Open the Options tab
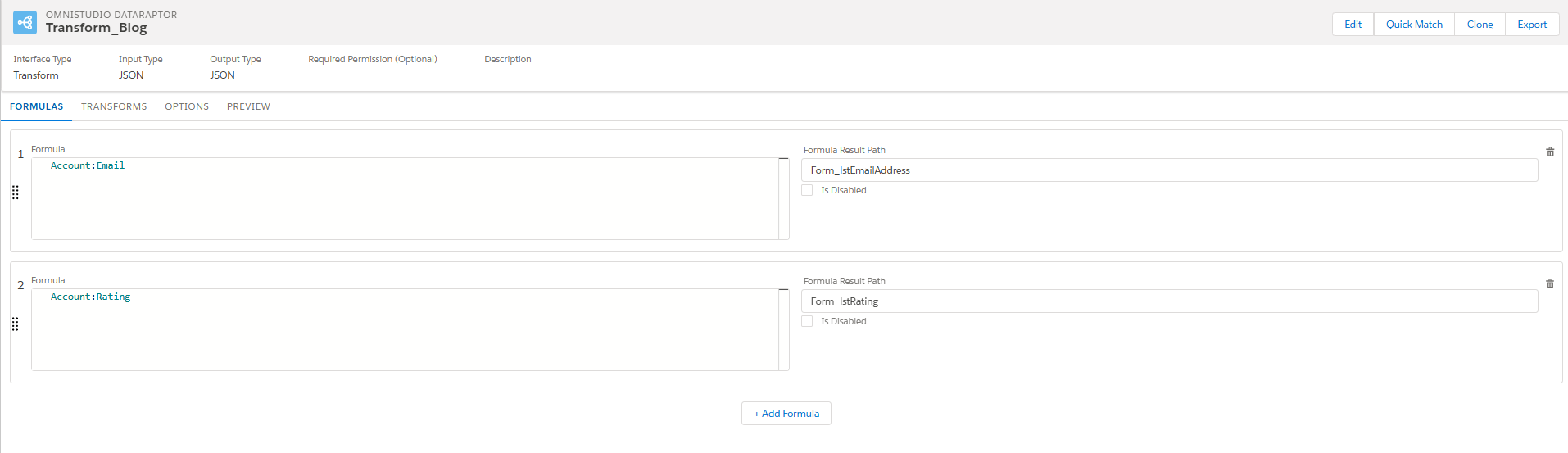This screenshot has height=453, width=1568. point(187,106)
